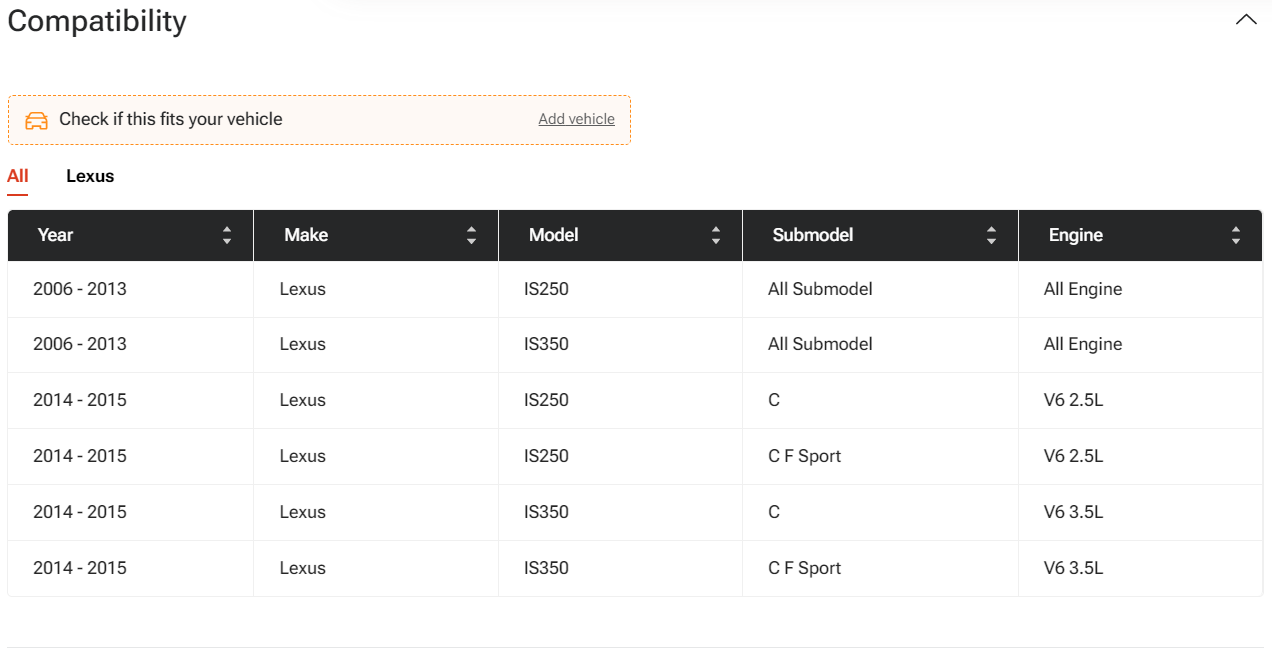
Task: Click 'Check if this fits your vehicle' text
Action: (x=171, y=119)
